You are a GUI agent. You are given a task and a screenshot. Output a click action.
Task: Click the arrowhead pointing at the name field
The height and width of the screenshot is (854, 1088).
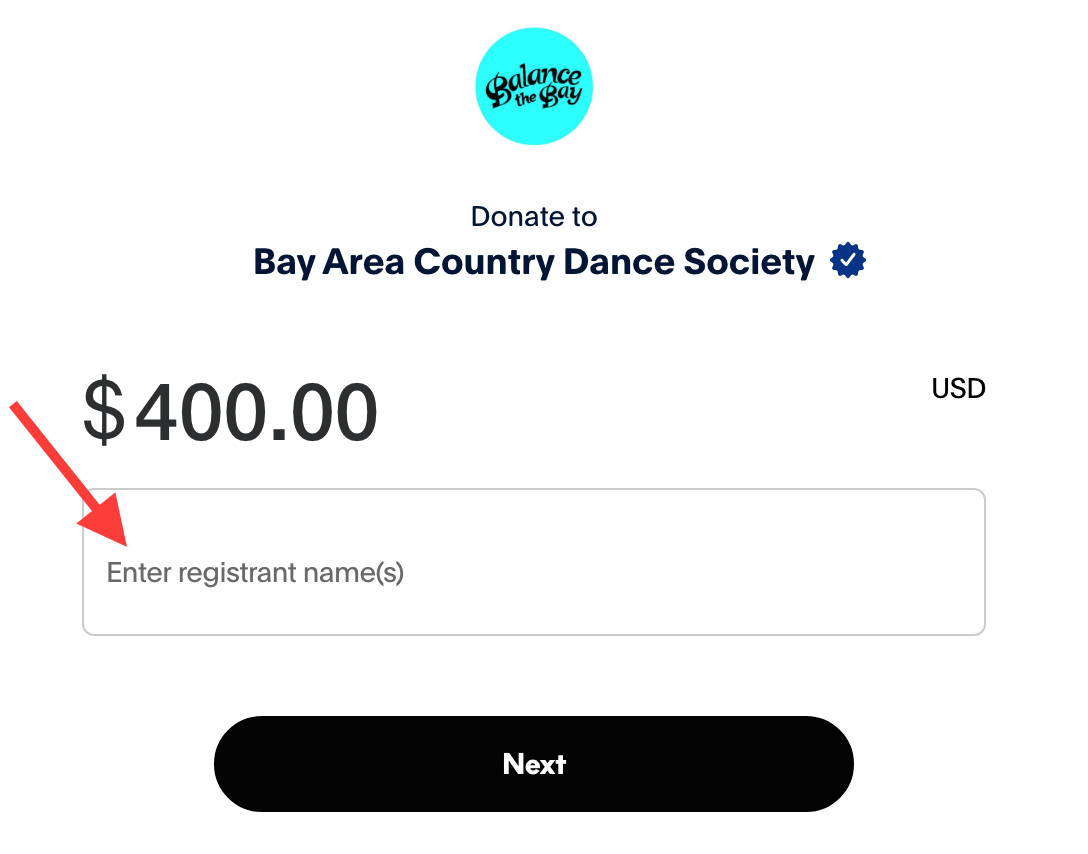(112, 528)
